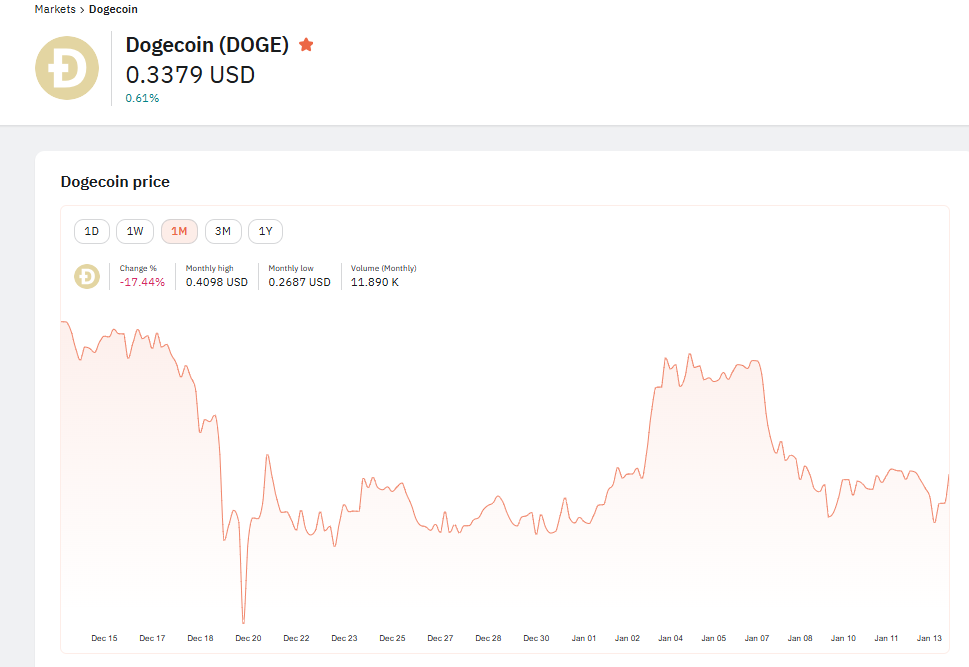Click the small Dogecoin icon in chart stats
This screenshot has width=969, height=667.
click(x=87, y=276)
